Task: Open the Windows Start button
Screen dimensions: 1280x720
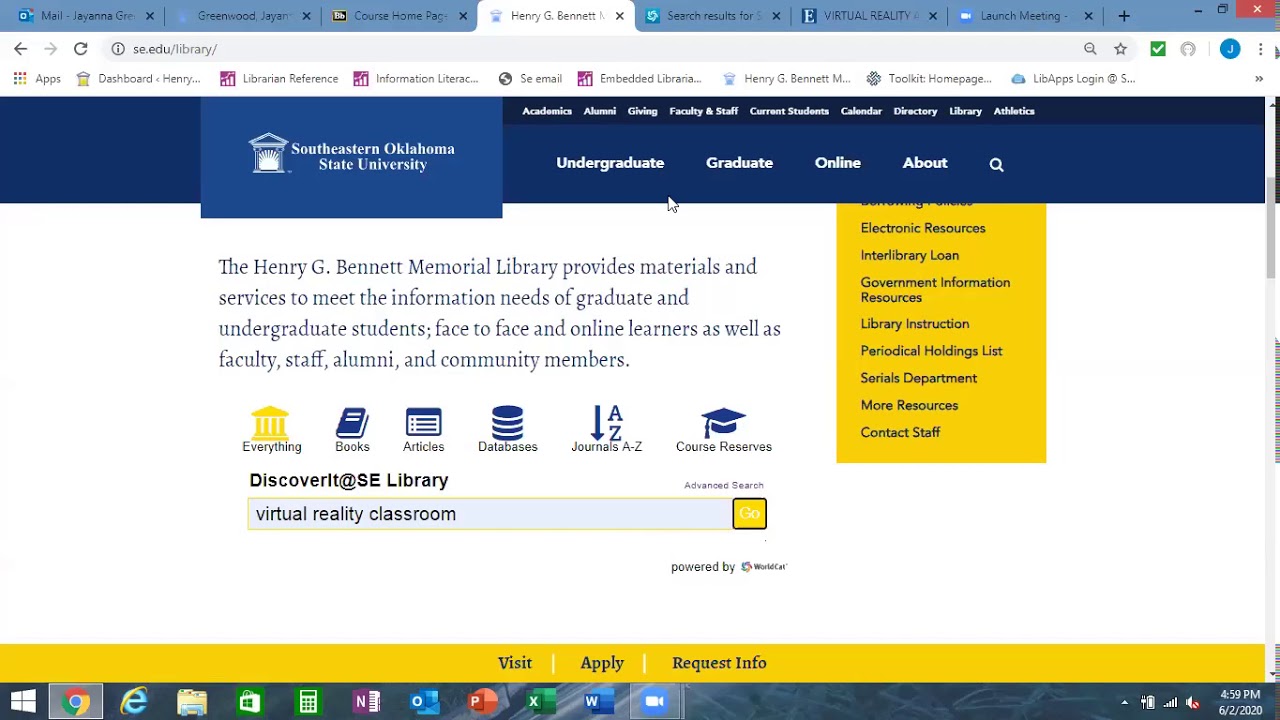Action: tap(23, 702)
